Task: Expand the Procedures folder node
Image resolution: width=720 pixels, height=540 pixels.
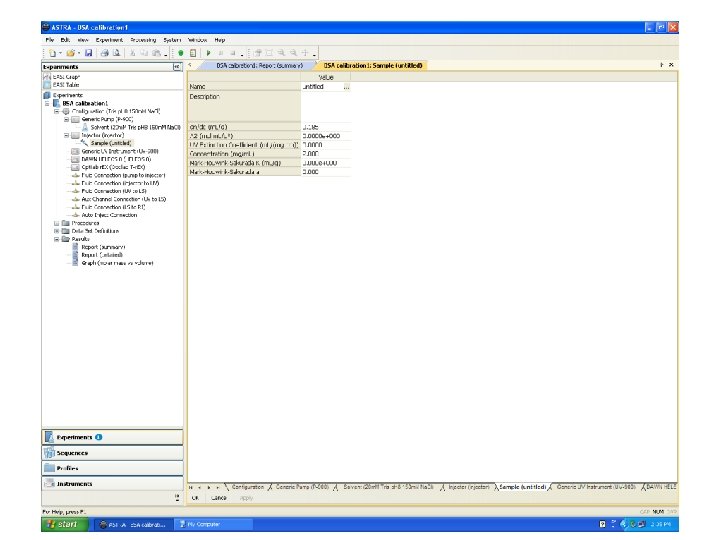Action: (x=56, y=223)
